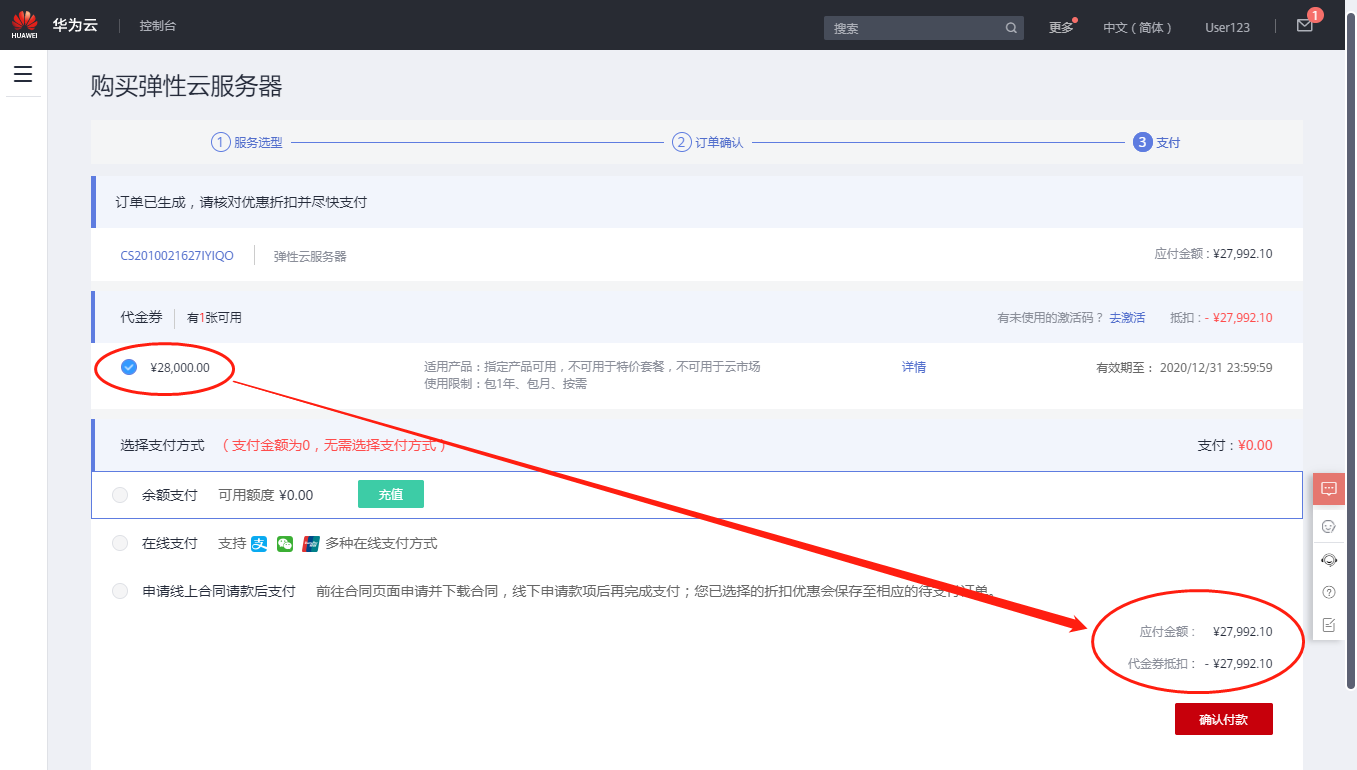Click 支付:¥0.00 amount text
The height and width of the screenshot is (770, 1357).
click(x=1235, y=445)
